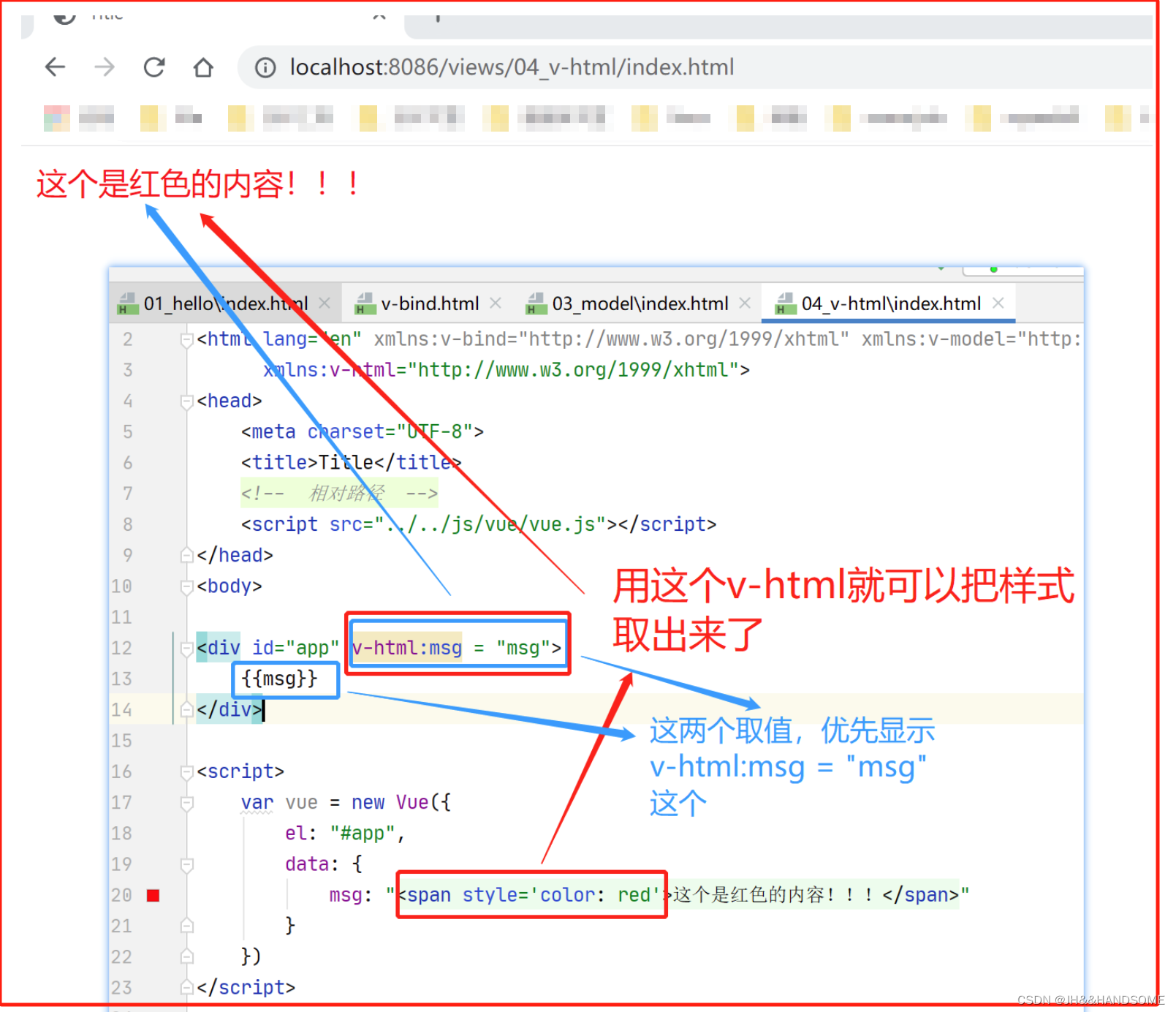Go to the browser home icon
Screen dimensions: 1176x1012
coord(203,67)
